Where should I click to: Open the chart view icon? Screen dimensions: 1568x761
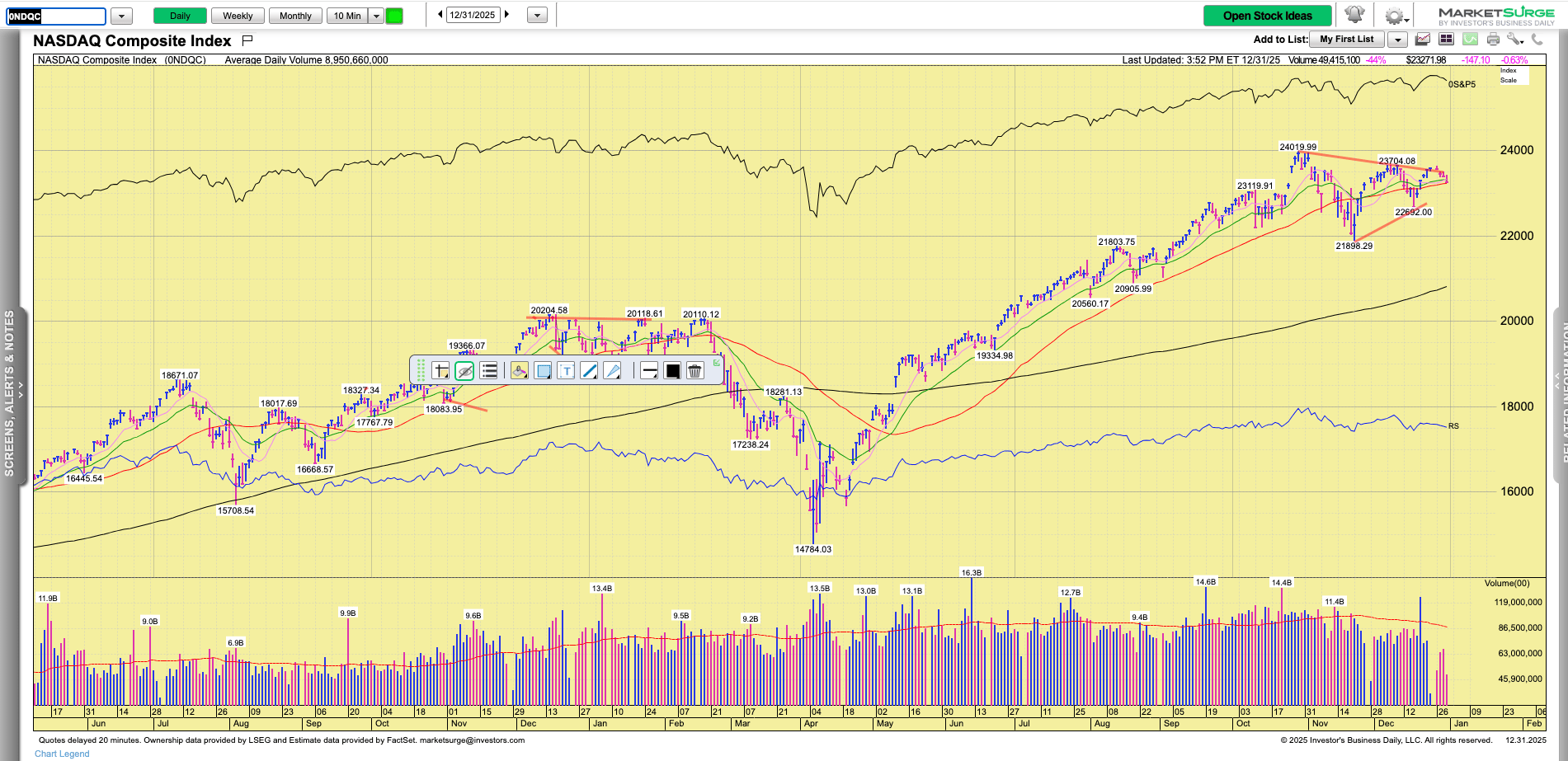1423,39
